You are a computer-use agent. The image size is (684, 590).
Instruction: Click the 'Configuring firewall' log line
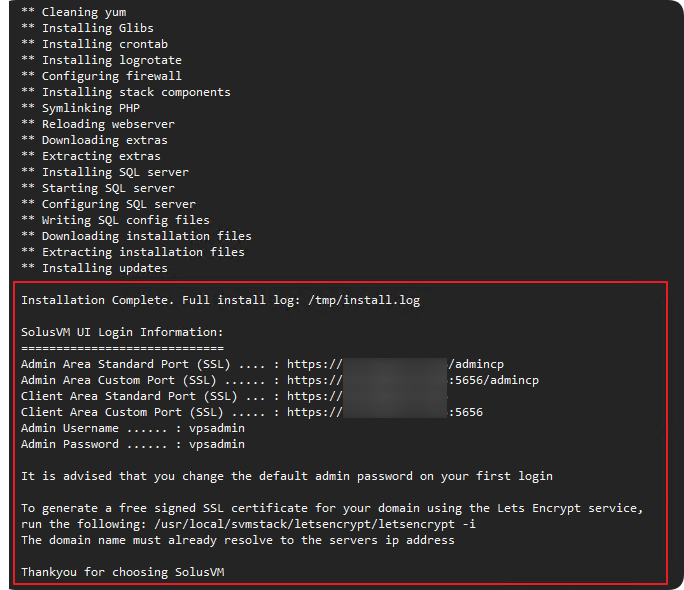coord(102,76)
